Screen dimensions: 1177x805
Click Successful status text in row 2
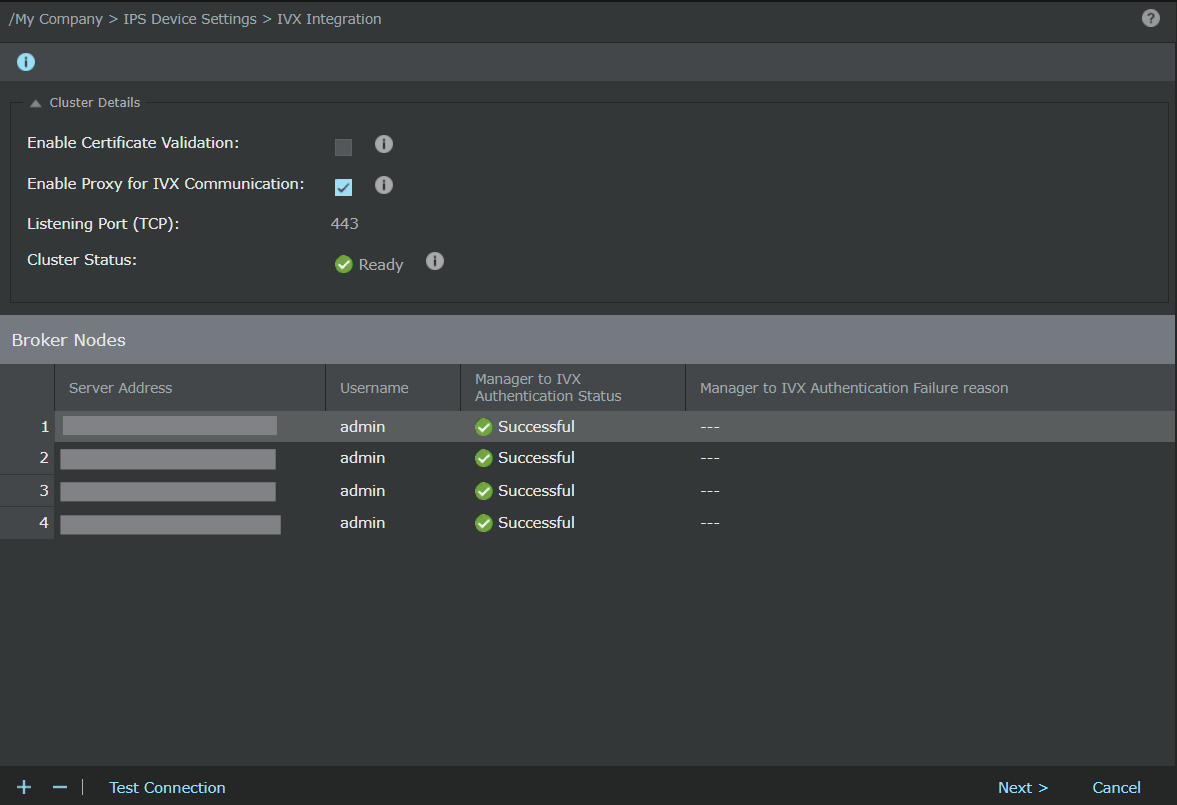point(536,458)
